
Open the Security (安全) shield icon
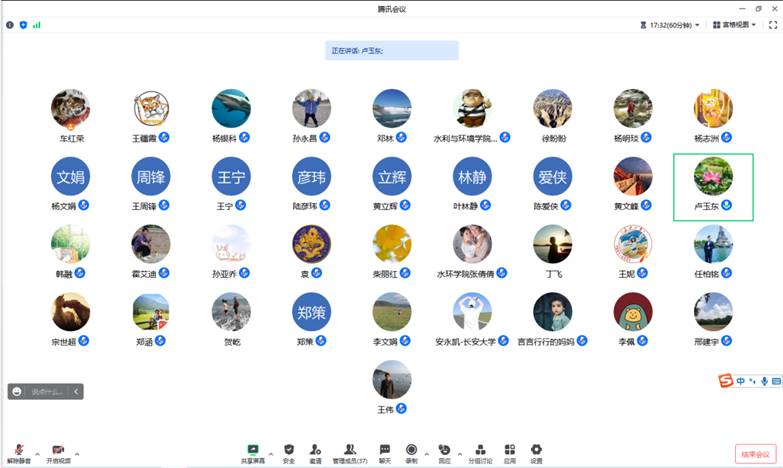coord(289,453)
